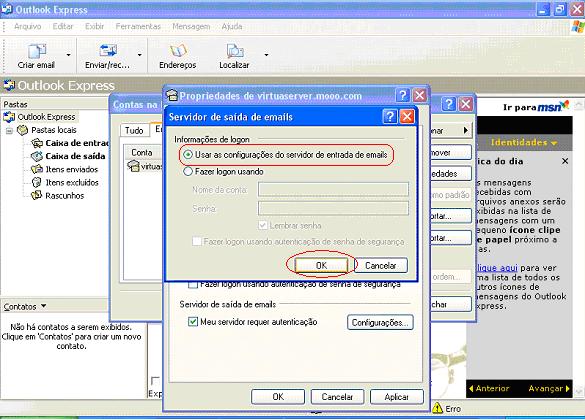The height and width of the screenshot is (420, 585).
Task: Click the Caixa de entrada folder icon
Action: tap(37, 143)
